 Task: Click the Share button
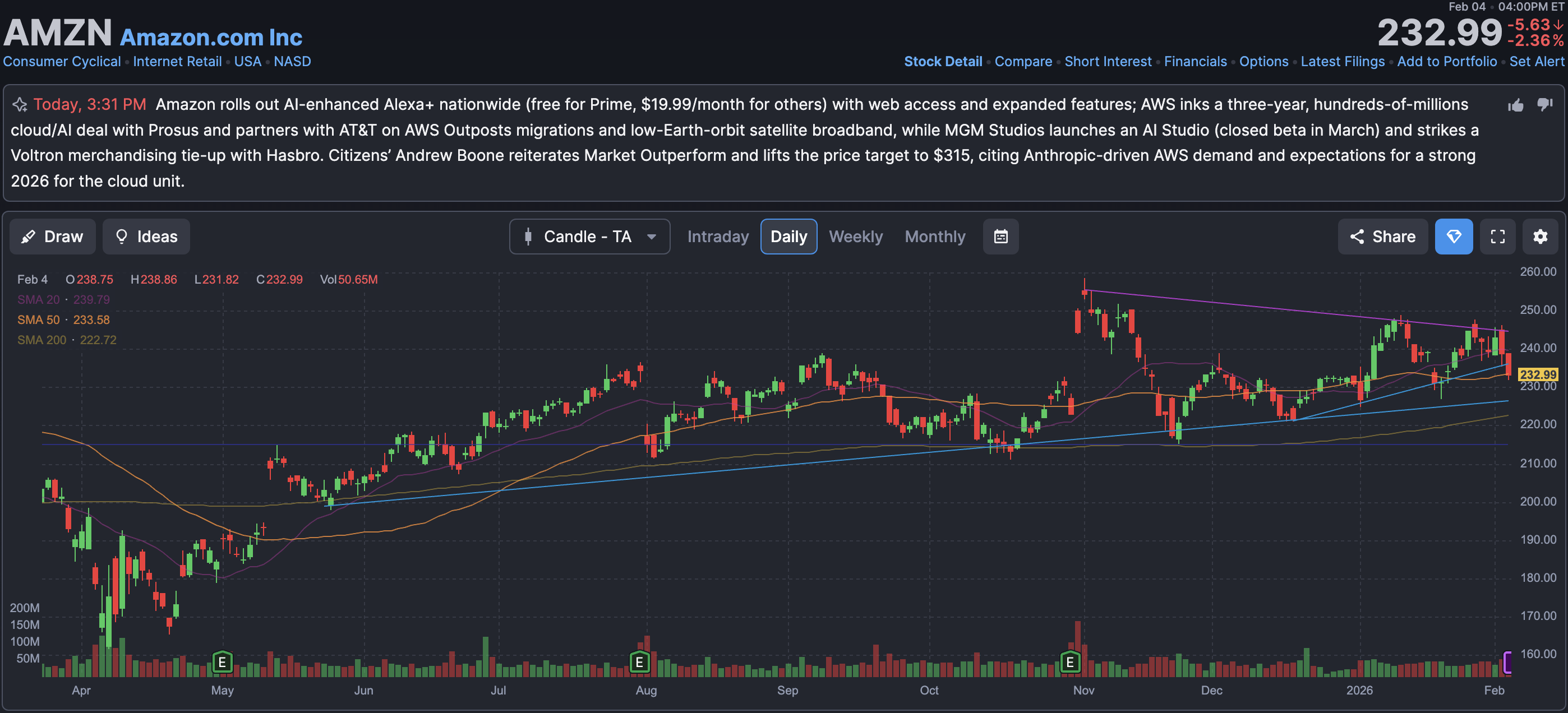tap(1382, 237)
